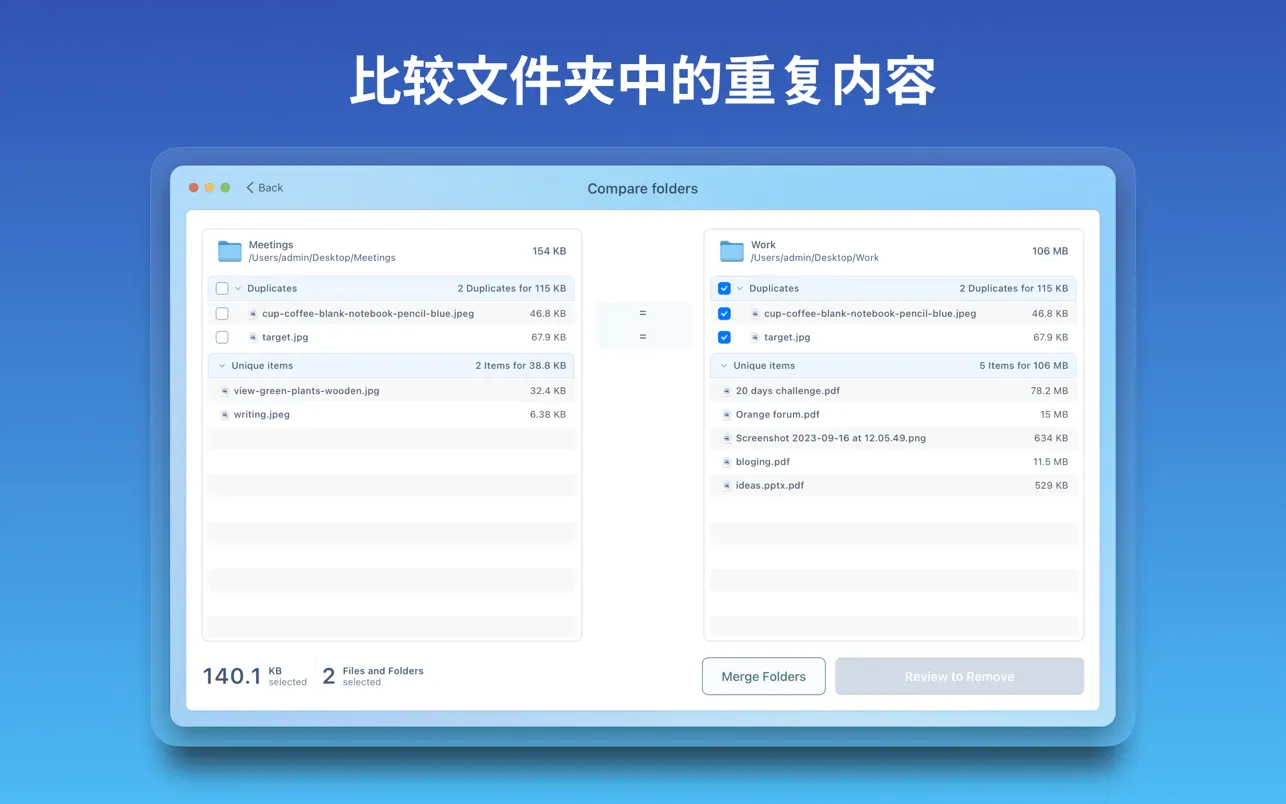Click Review to Remove button

pyautogui.click(x=960, y=676)
